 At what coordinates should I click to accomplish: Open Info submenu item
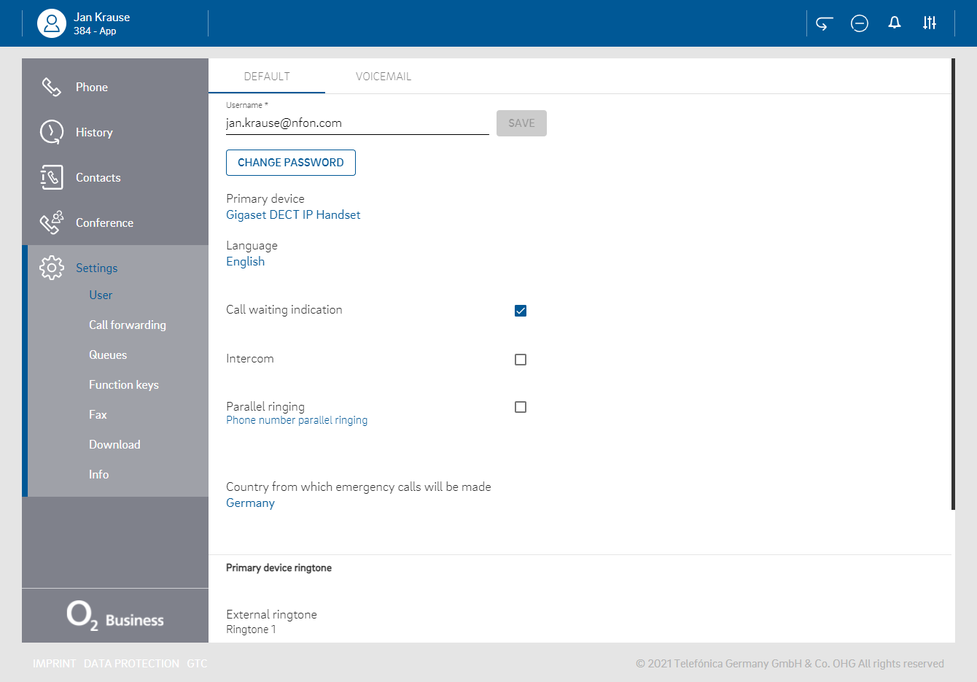[98, 475]
